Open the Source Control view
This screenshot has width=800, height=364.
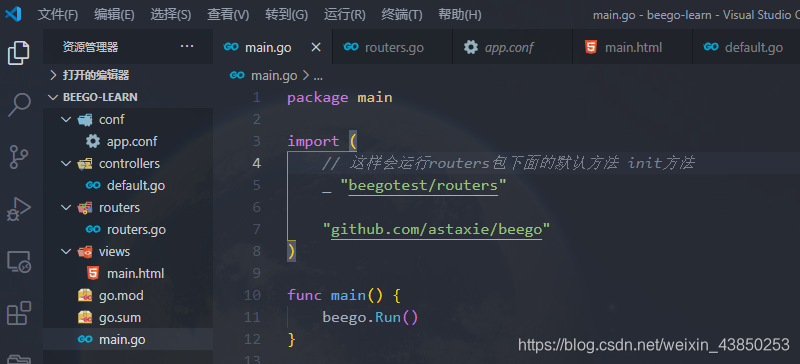pyautogui.click(x=19, y=157)
